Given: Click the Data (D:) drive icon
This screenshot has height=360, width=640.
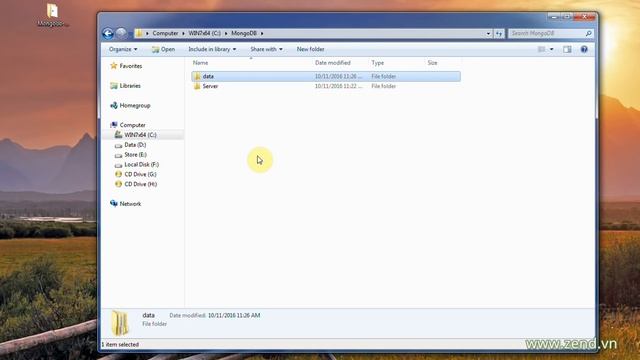Looking at the screenshot, I should tap(118, 145).
